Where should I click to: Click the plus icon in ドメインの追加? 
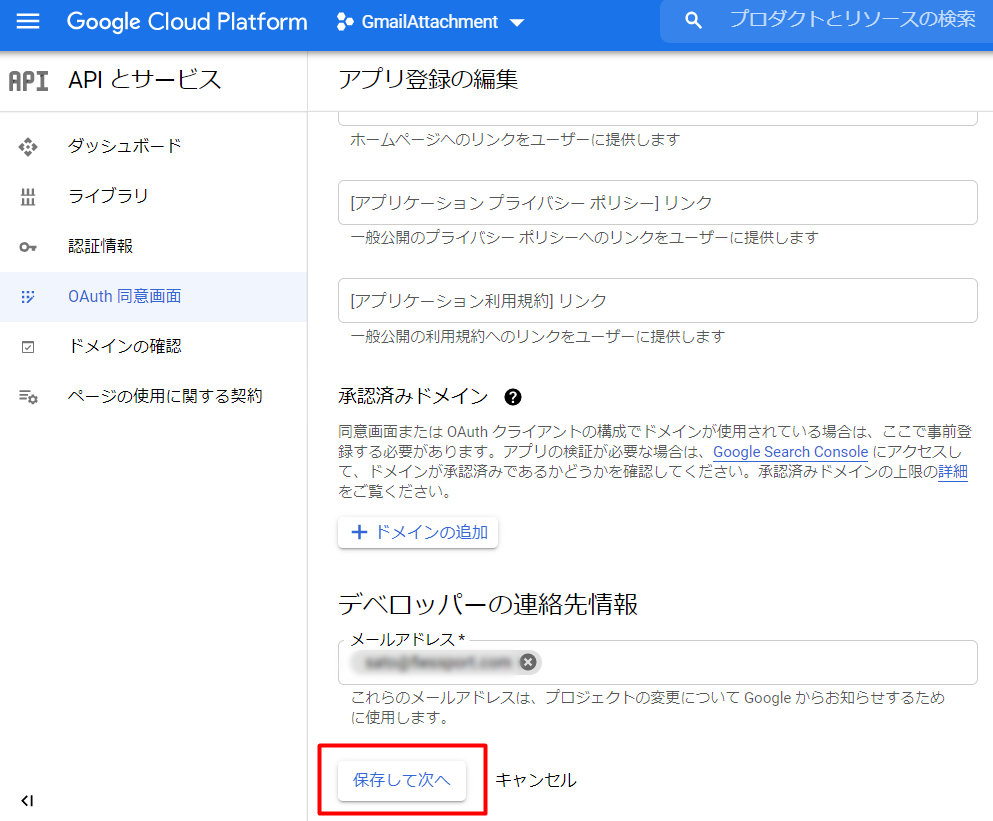click(359, 532)
